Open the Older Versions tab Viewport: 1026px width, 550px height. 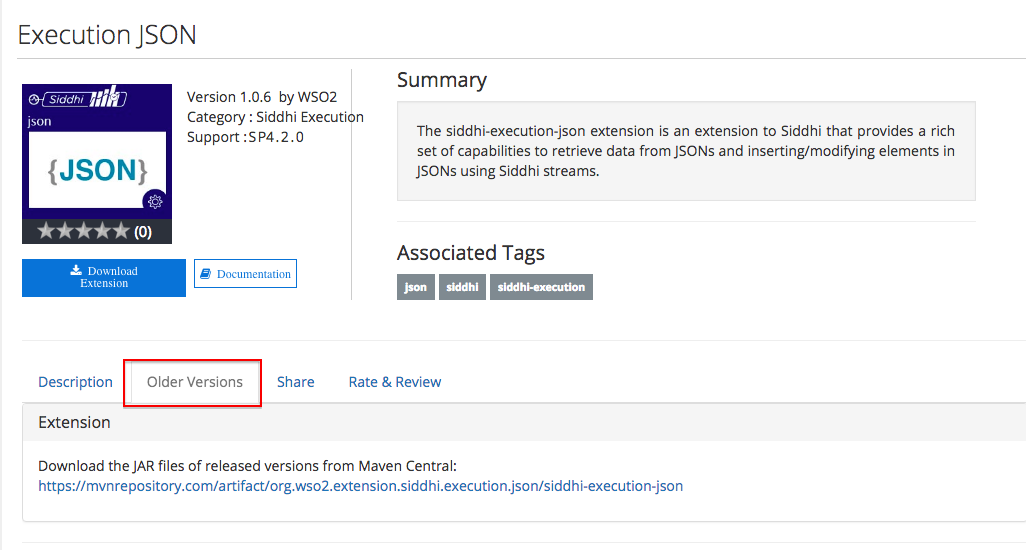click(194, 382)
